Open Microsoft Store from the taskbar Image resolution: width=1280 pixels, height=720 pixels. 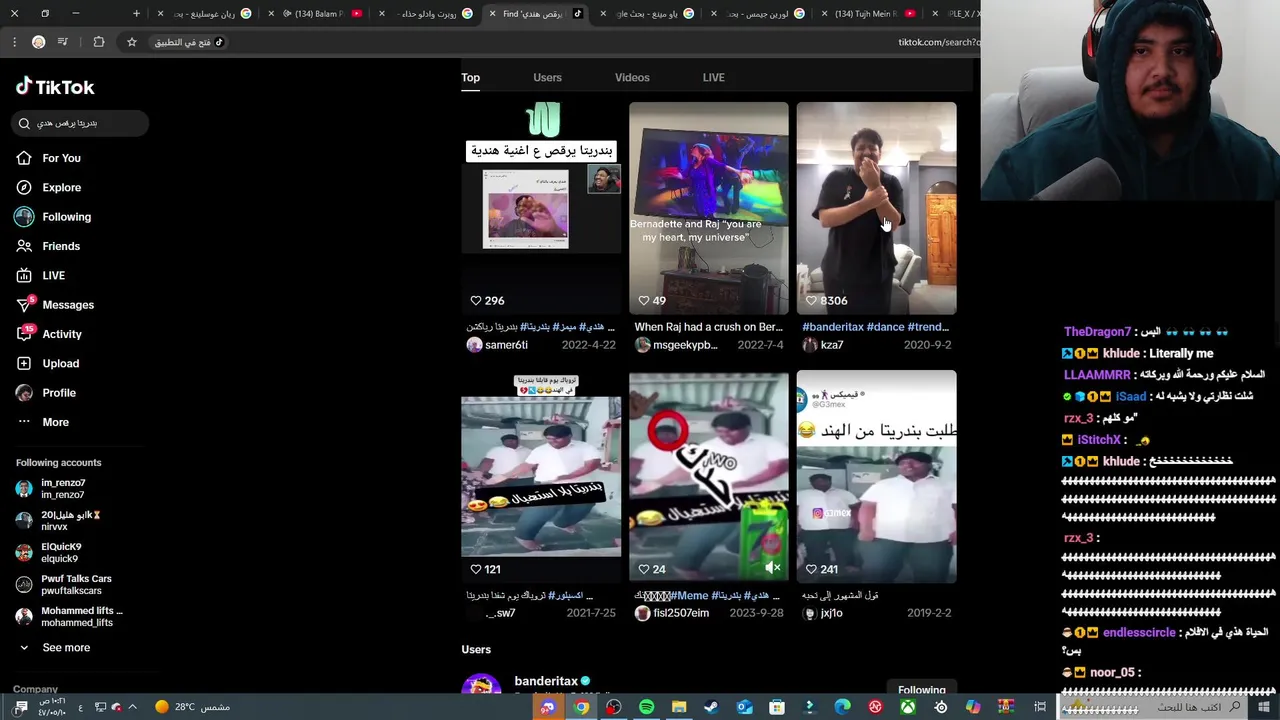(777, 707)
